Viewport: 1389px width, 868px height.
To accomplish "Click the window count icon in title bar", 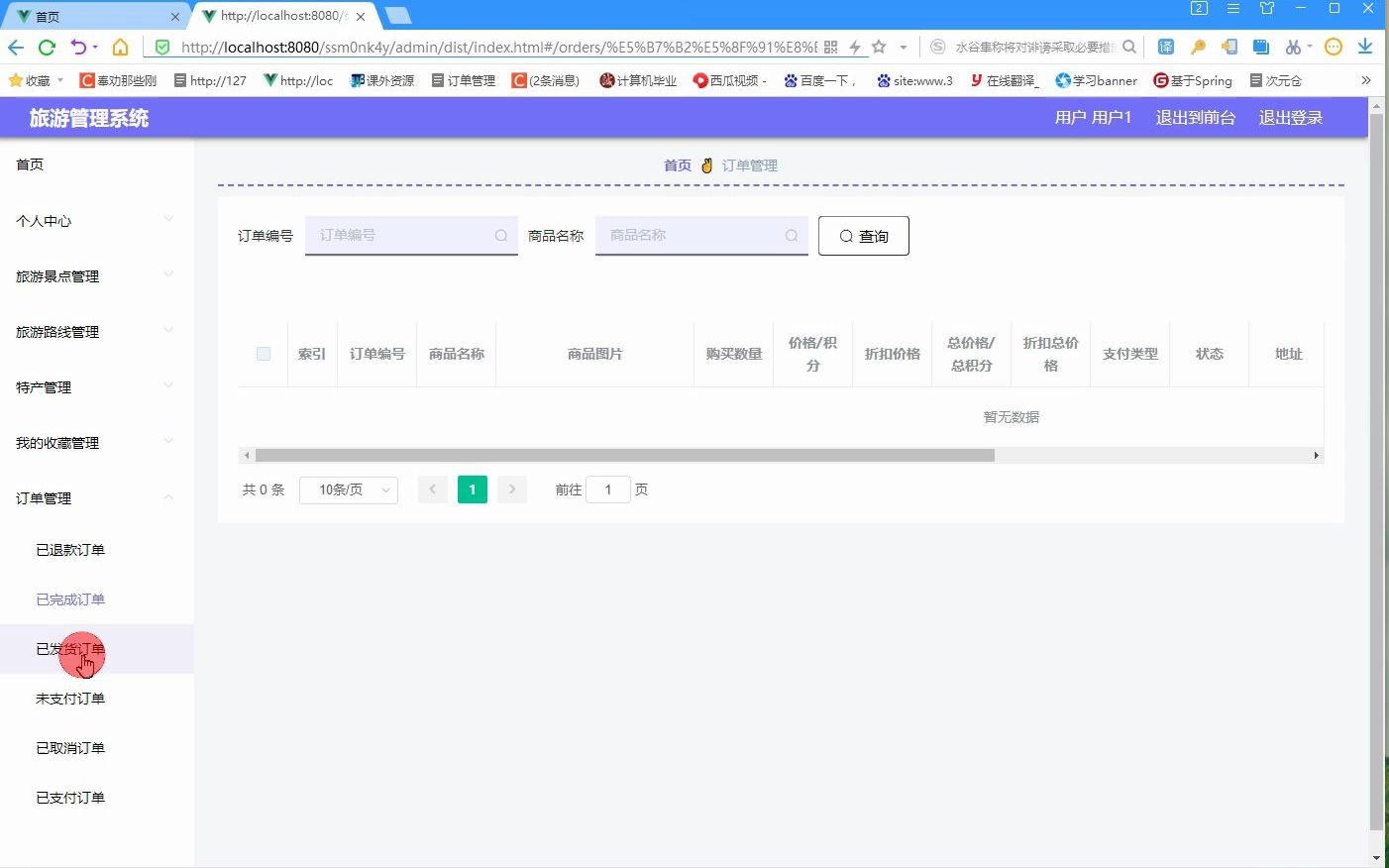I will [1199, 8].
